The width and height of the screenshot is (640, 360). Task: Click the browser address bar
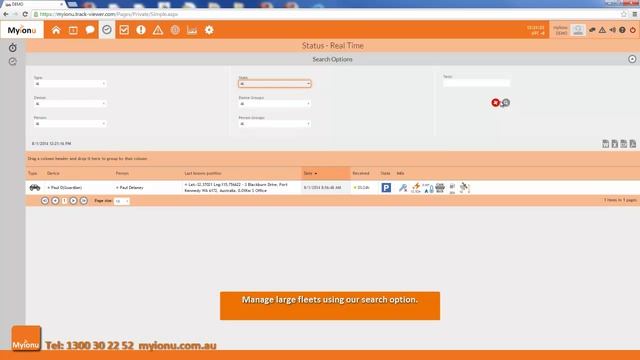coord(327,14)
